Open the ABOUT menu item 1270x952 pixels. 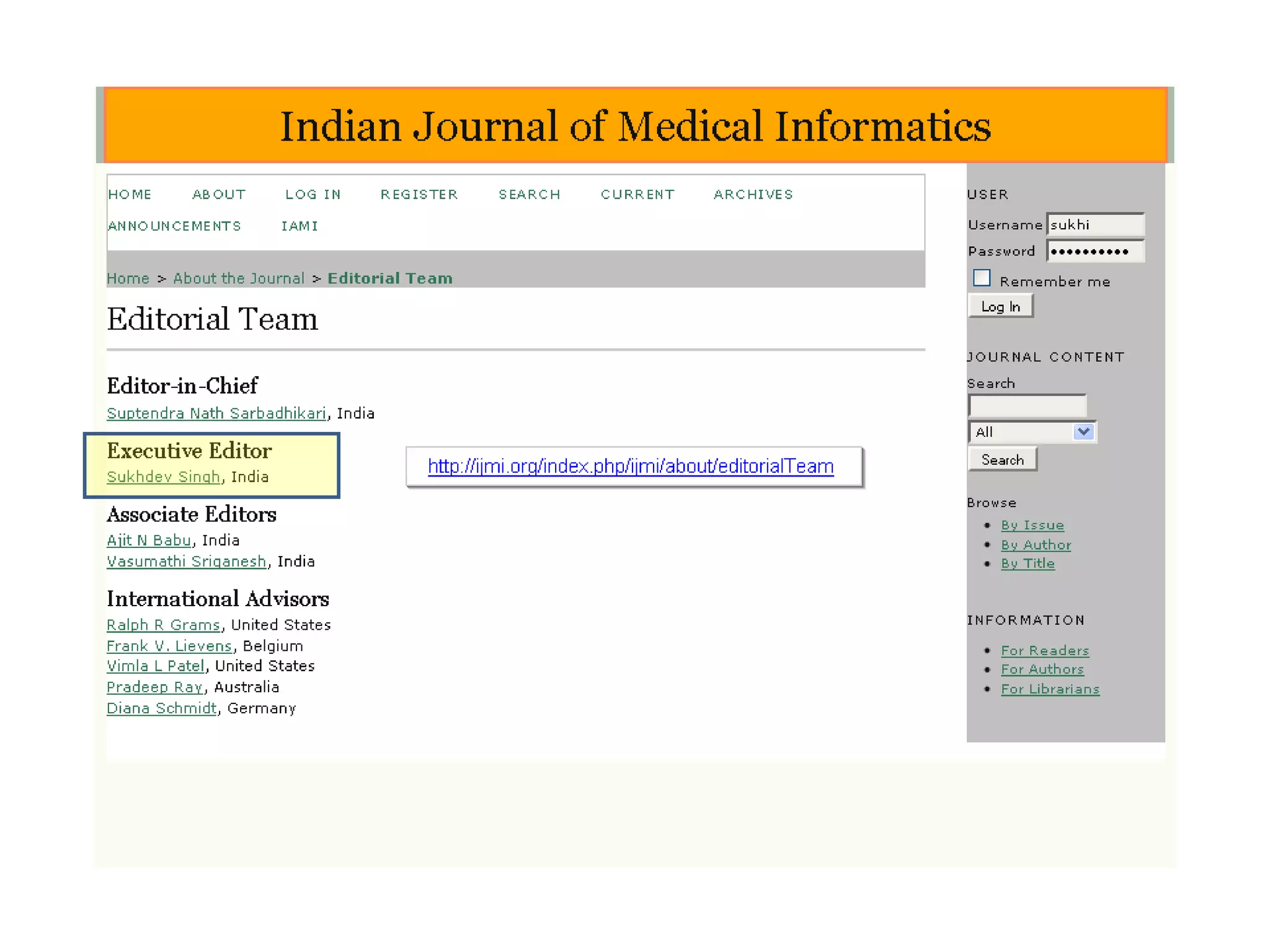pyautogui.click(x=219, y=195)
